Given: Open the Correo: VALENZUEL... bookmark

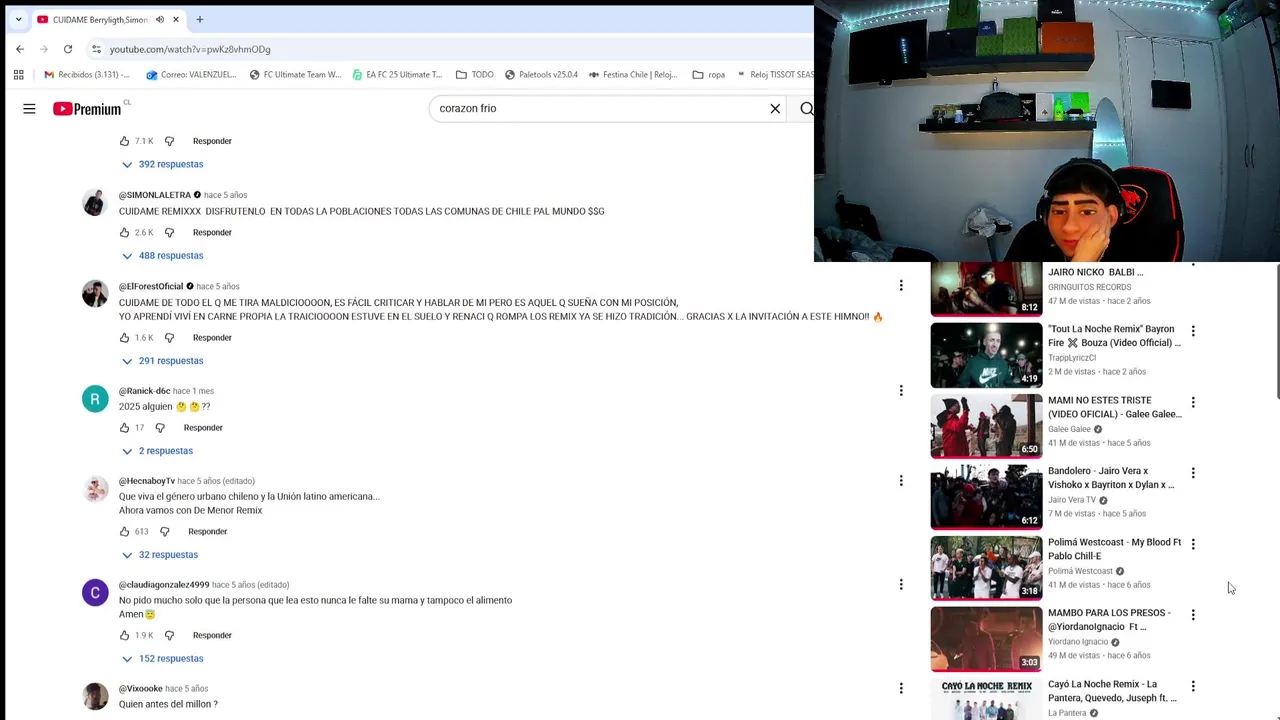Looking at the screenshot, I should 191,74.
